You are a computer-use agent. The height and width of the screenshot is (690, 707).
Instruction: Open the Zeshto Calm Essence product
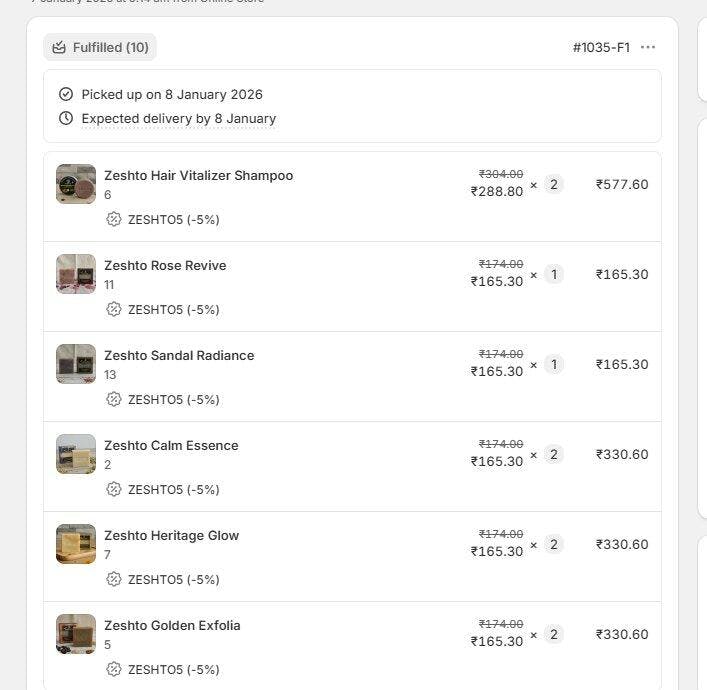(x=171, y=445)
